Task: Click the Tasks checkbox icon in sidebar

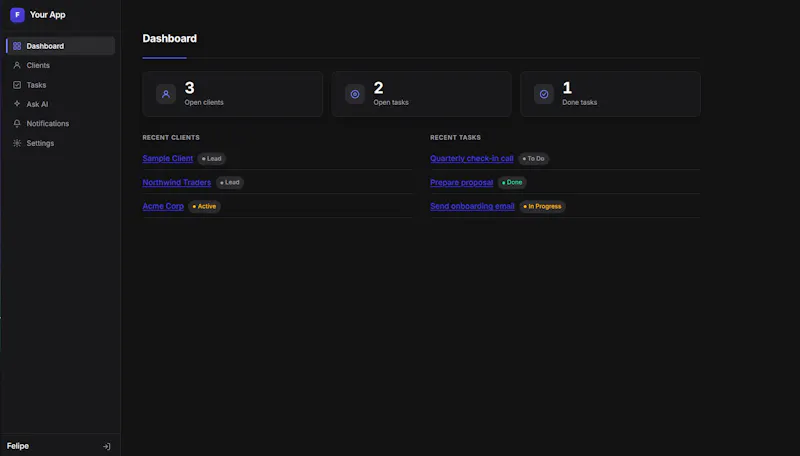Action: click(x=17, y=85)
